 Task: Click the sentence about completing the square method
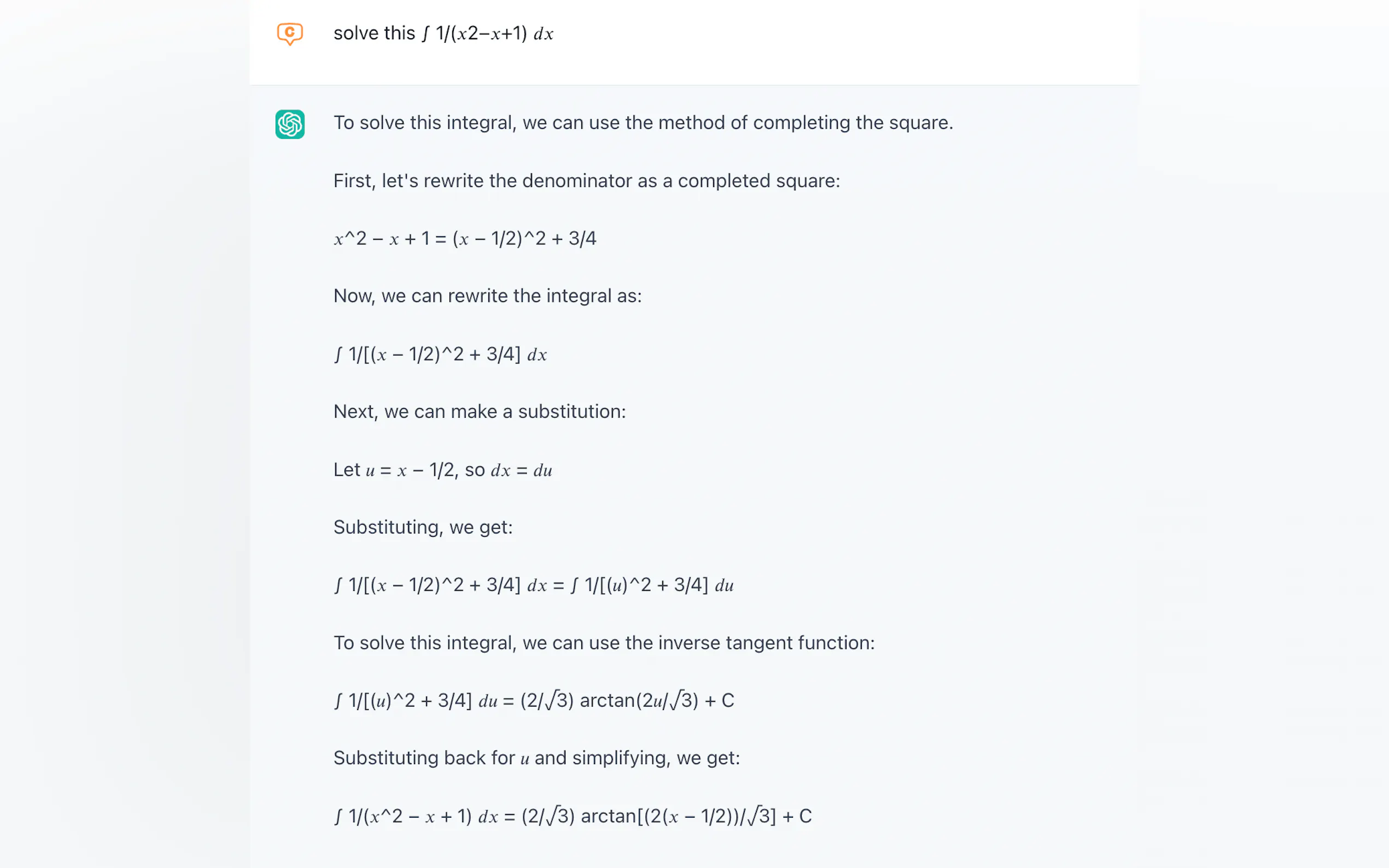pos(643,123)
